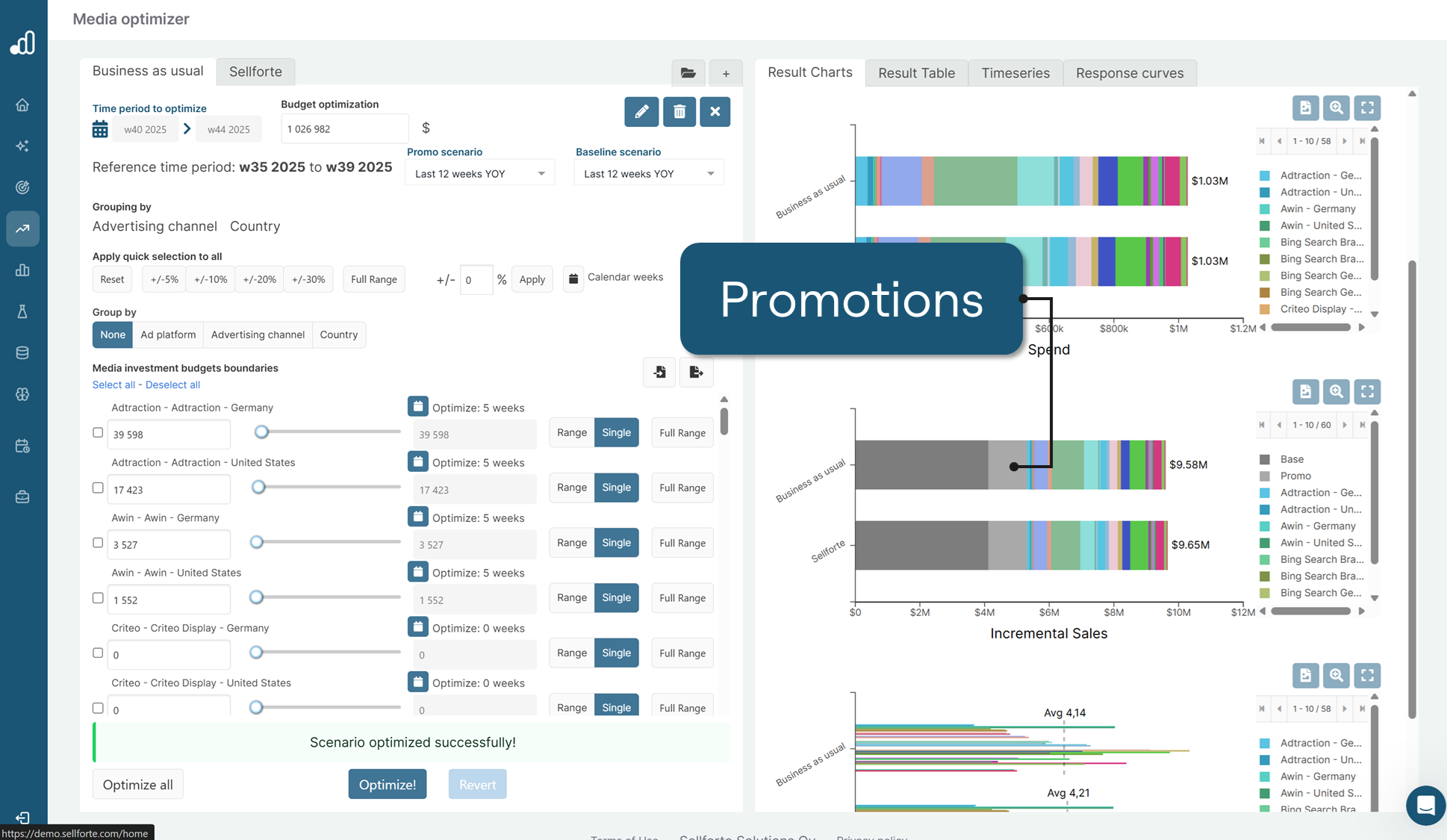Image resolution: width=1447 pixels, height=840 pixels.
Task: Show next page of Spend chart legend
Action: tap(1345, 141)
